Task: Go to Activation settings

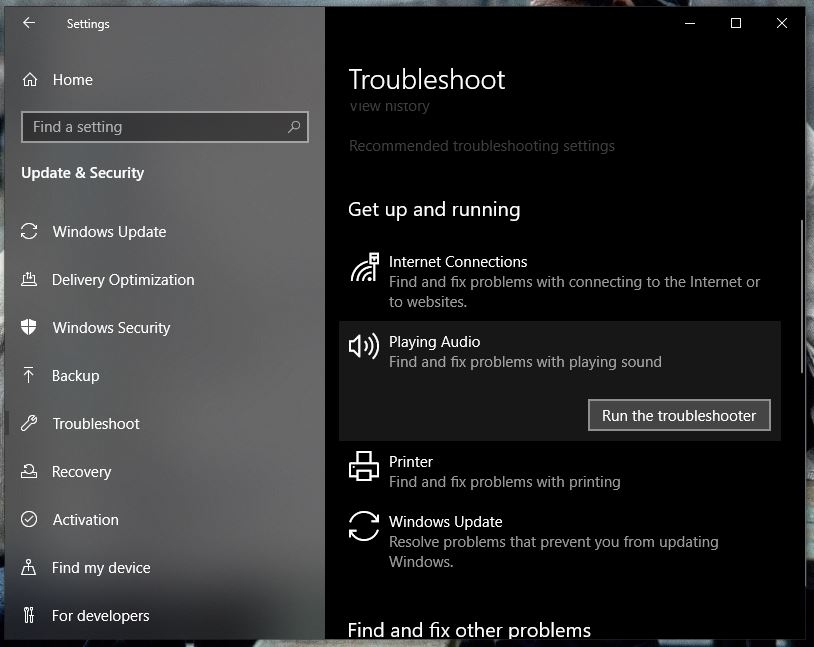Action: pos(86,520)
